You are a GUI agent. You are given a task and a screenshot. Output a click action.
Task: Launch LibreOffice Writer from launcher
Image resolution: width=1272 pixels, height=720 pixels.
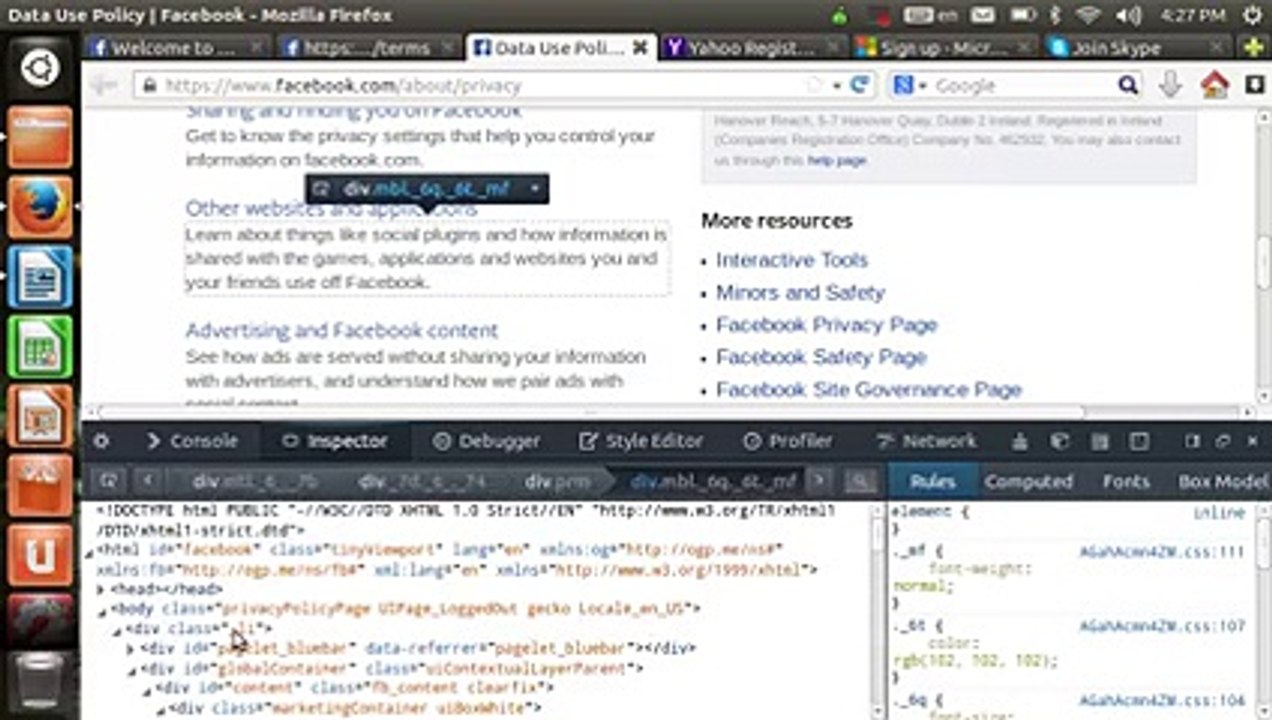(x=40, y=277)
